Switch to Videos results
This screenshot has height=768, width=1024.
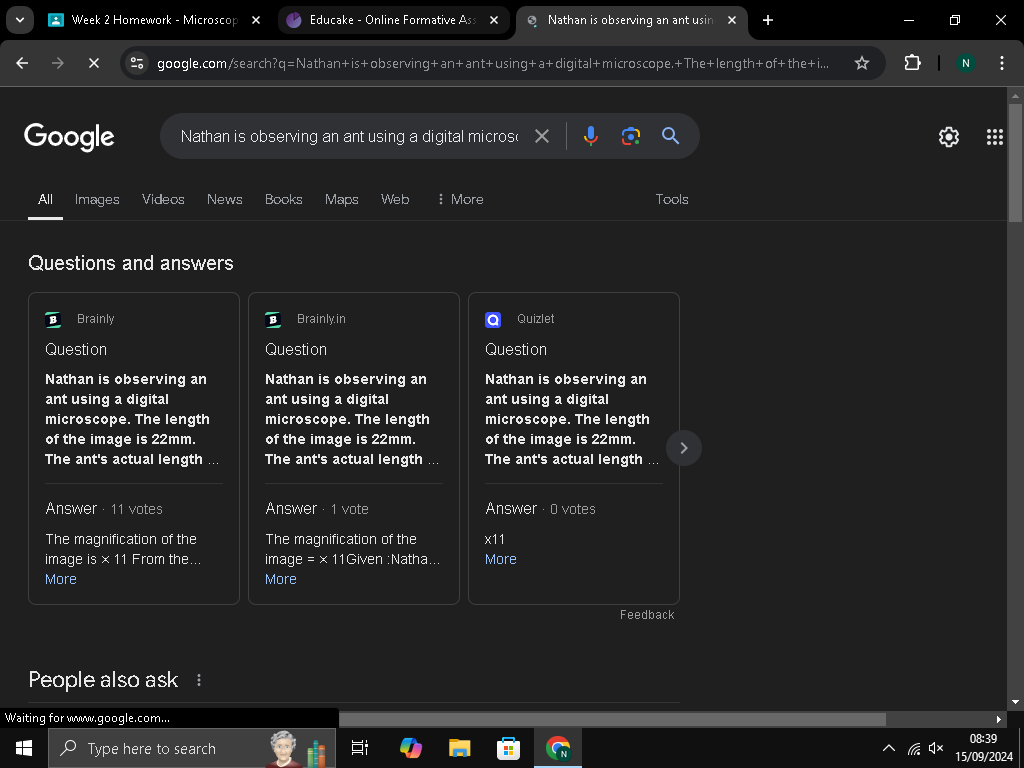tap(163, 199)
